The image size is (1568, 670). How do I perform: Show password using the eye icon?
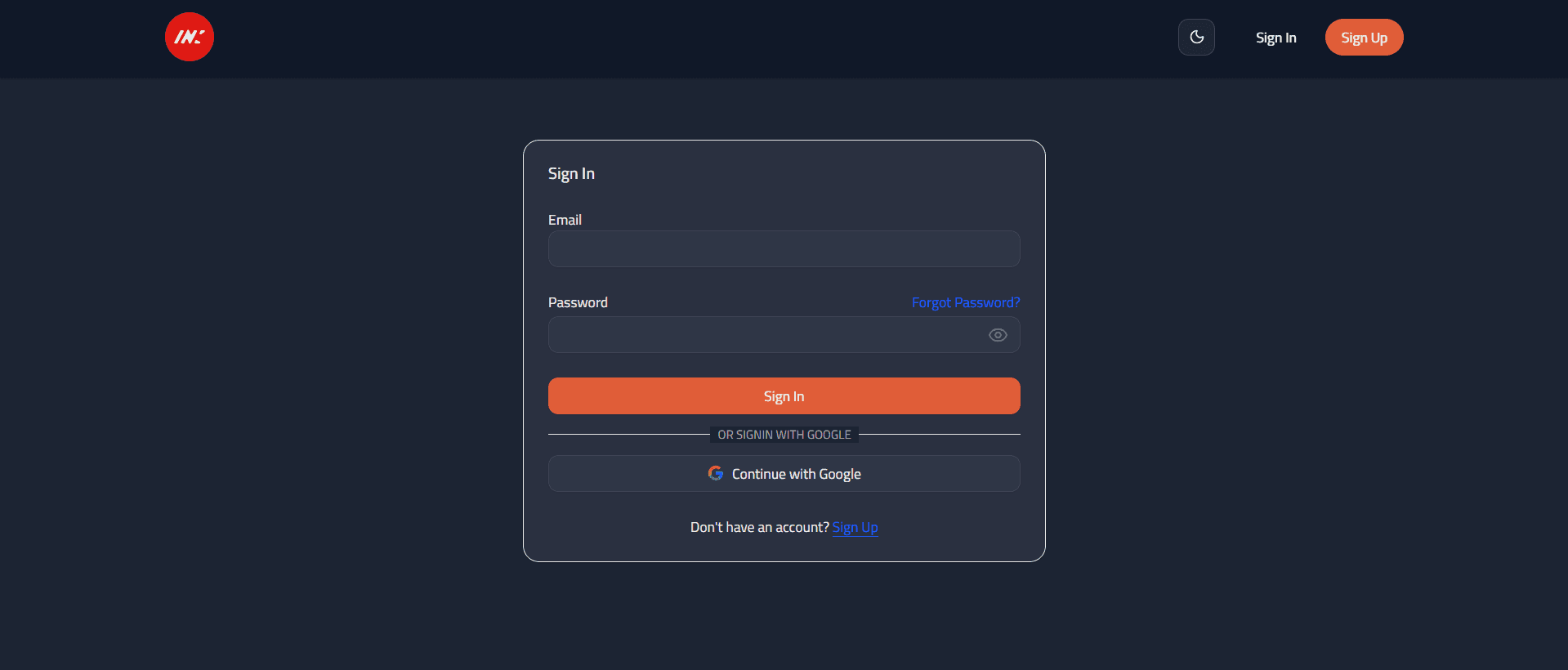tap(998, 335)
